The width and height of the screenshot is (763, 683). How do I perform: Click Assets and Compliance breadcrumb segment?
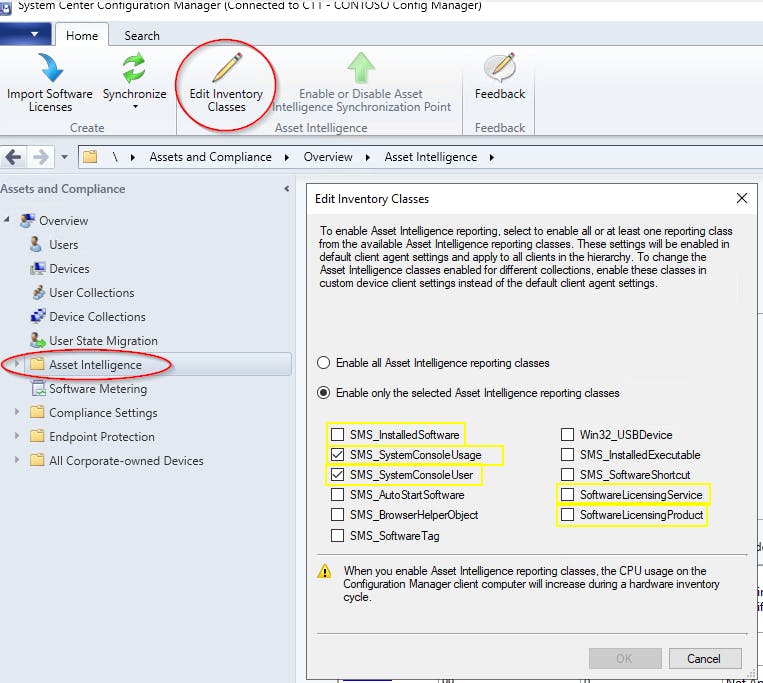[210, 157]
